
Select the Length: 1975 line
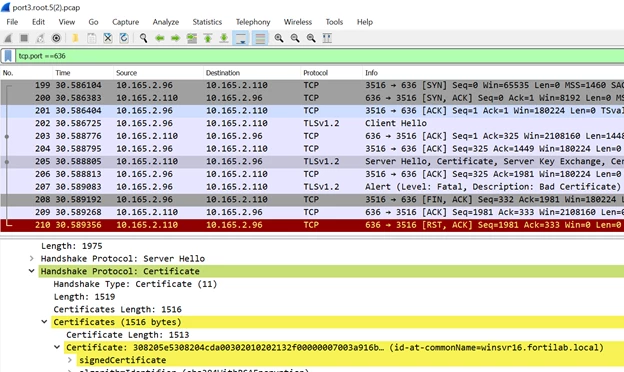point(72,246)
